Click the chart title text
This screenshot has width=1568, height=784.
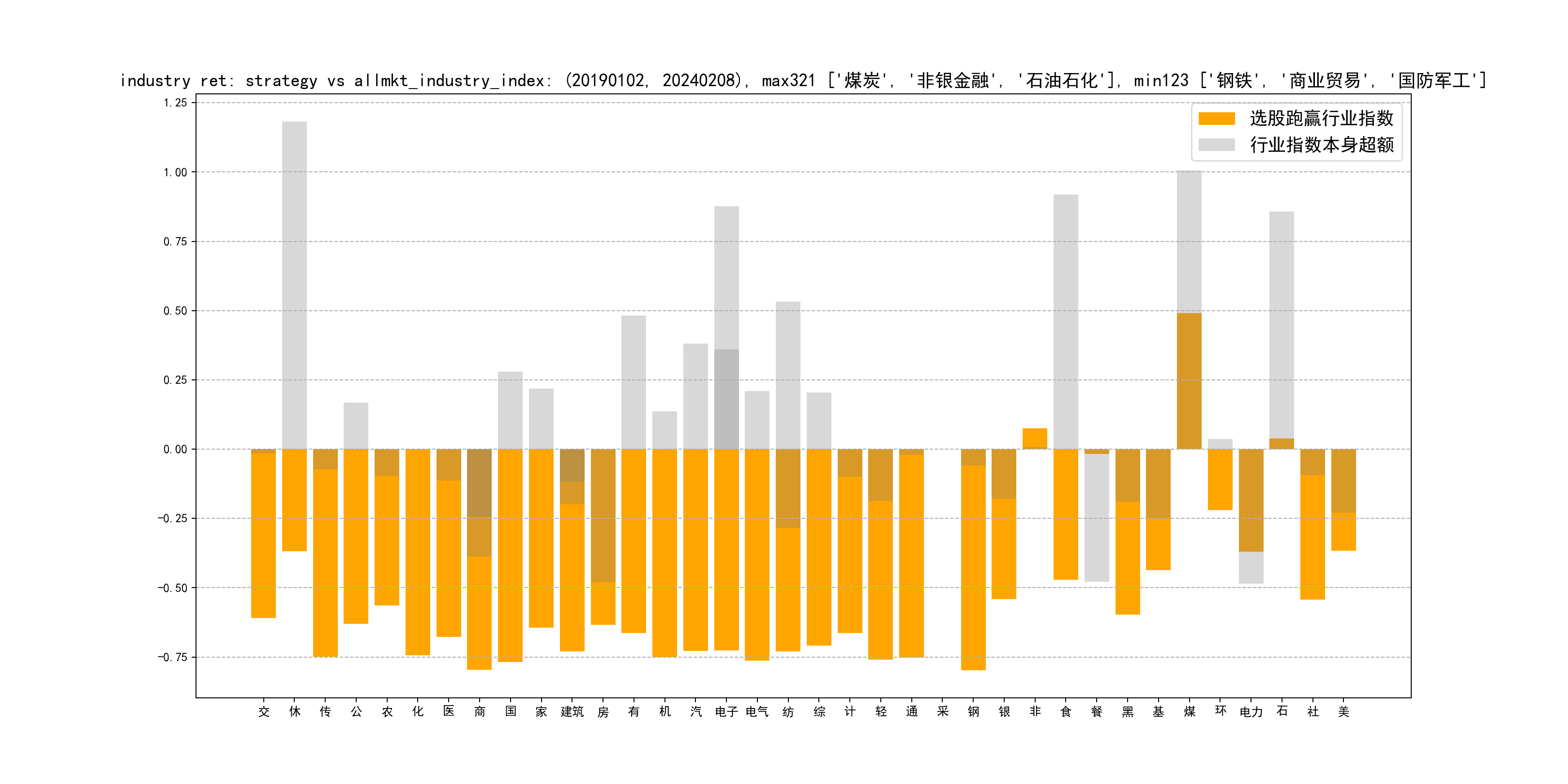pos(802,80)
